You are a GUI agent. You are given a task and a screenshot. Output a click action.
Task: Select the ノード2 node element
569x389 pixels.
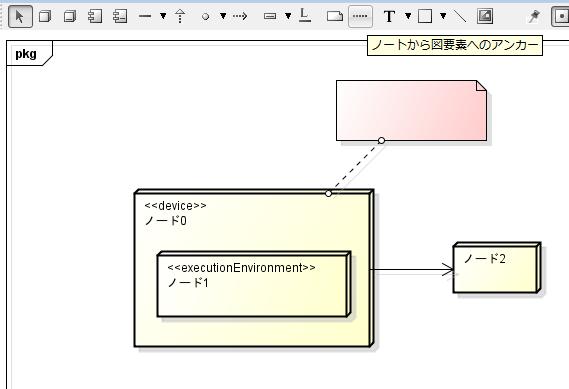pos(497,267)
